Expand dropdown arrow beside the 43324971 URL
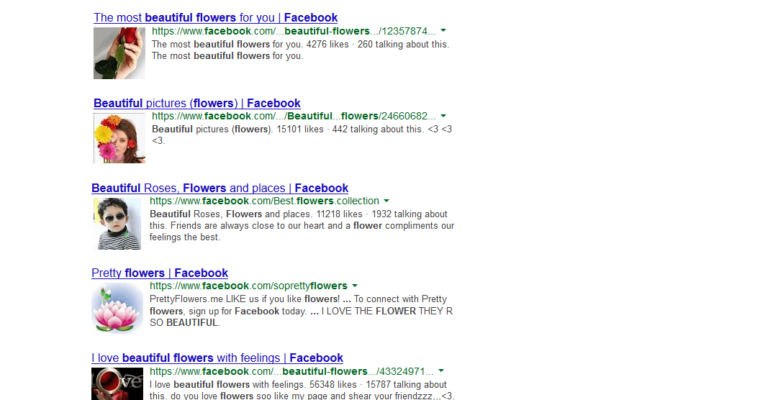Screen dimensions: 760x400 [441, 371]
